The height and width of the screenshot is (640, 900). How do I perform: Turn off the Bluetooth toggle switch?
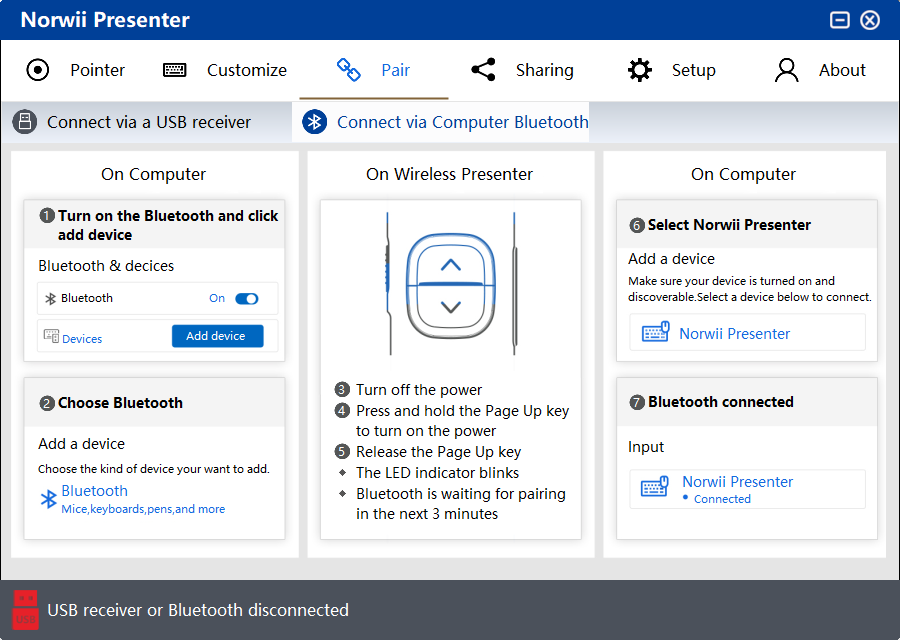(x=247, y=298)
